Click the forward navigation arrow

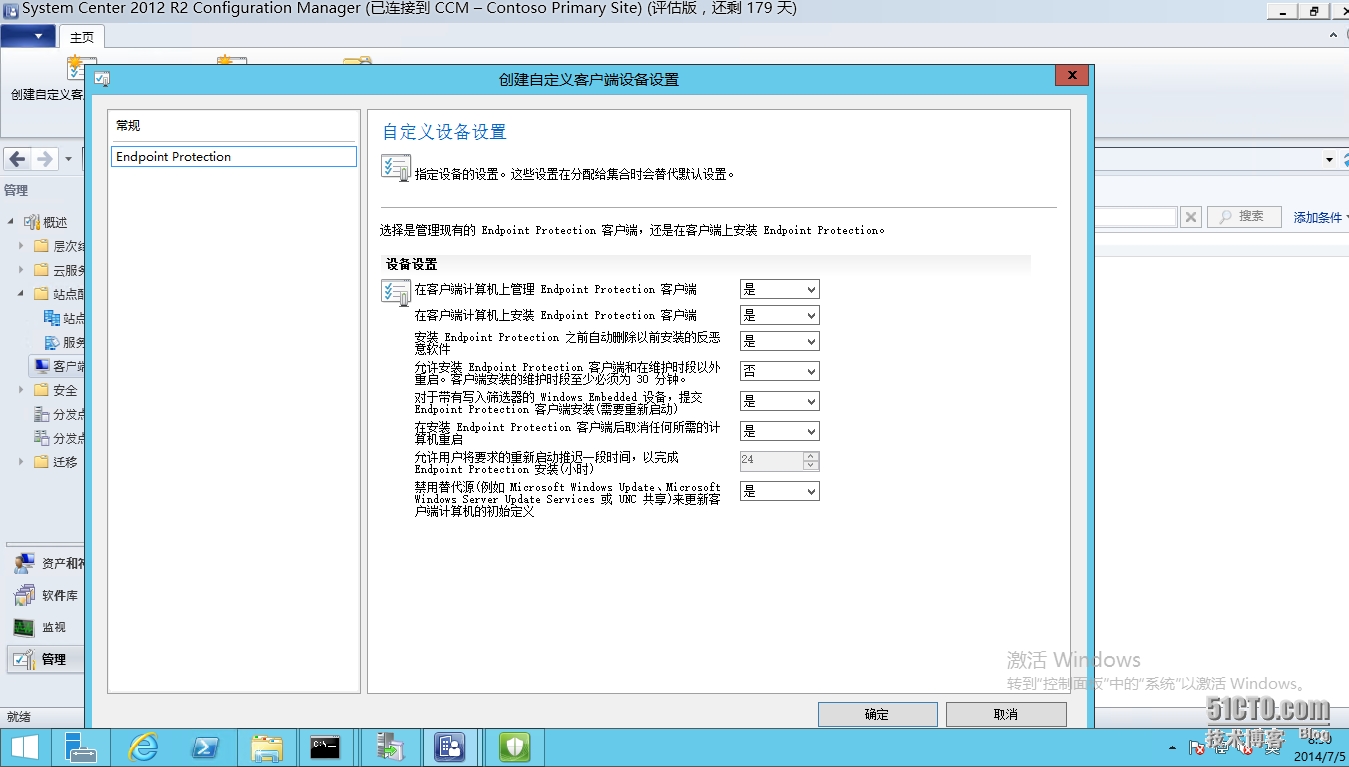[x=44, y=159]
